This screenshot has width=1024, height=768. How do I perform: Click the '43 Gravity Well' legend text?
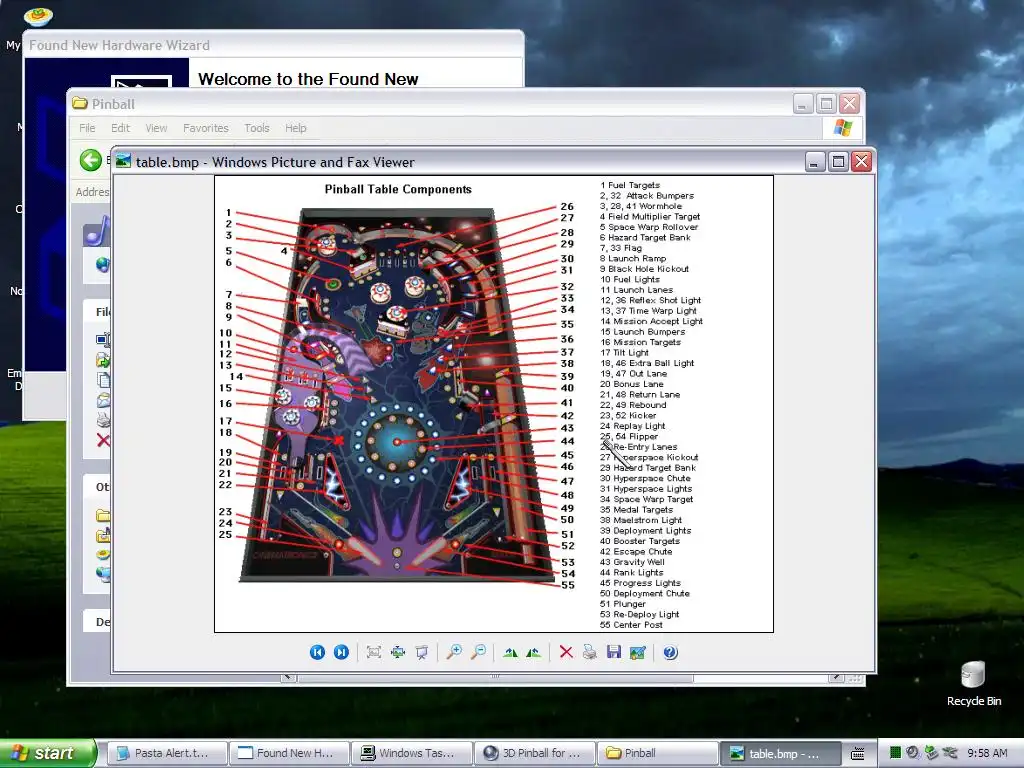tap(632, 562)
